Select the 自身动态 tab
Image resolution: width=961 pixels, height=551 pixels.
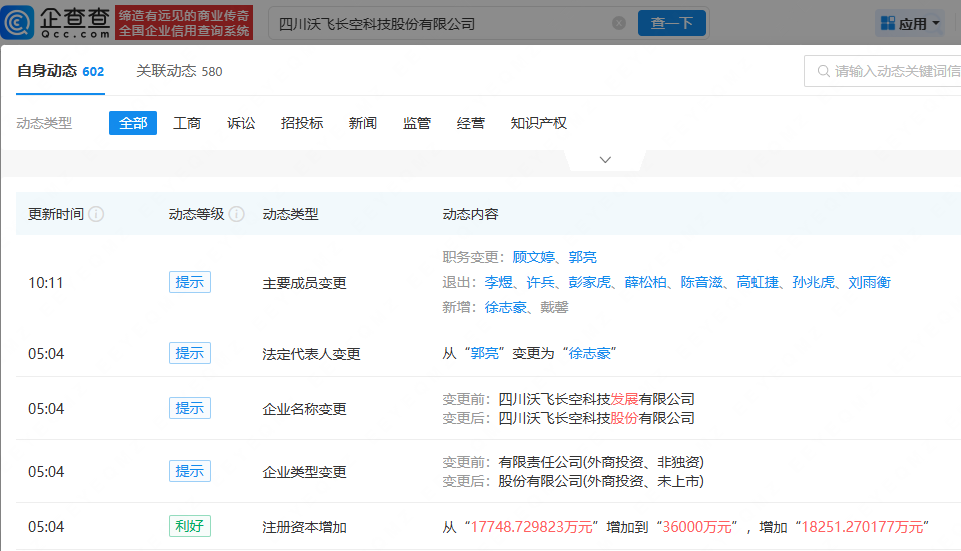[60, 71]
